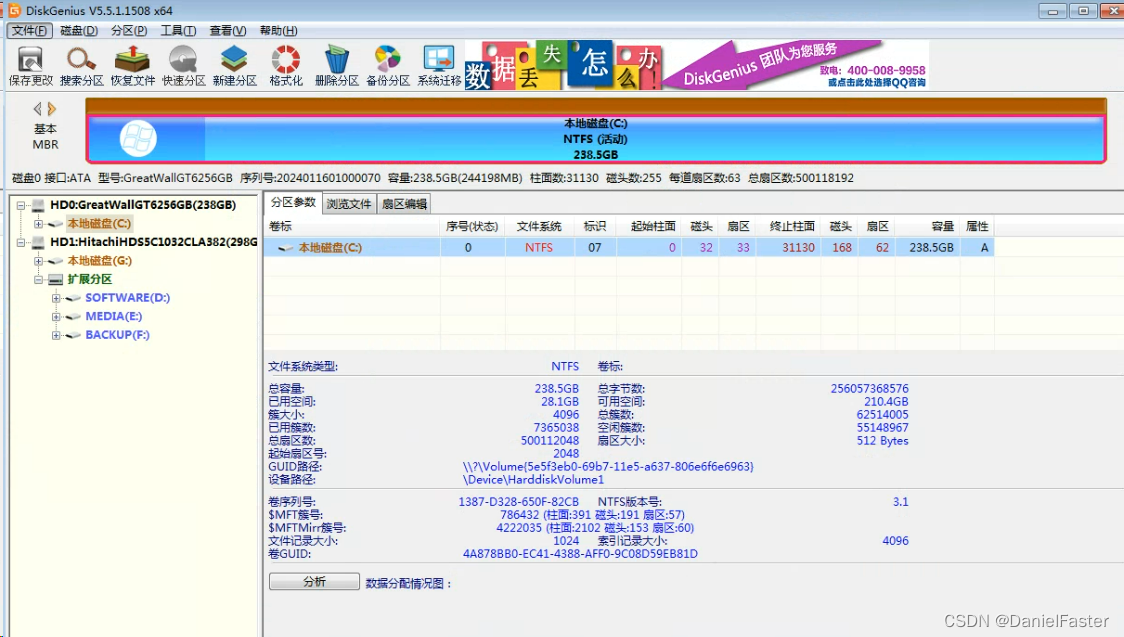The image size is (1124, 637).
Task: Select the C: NTFS partition bar
Action: [596, 138]
